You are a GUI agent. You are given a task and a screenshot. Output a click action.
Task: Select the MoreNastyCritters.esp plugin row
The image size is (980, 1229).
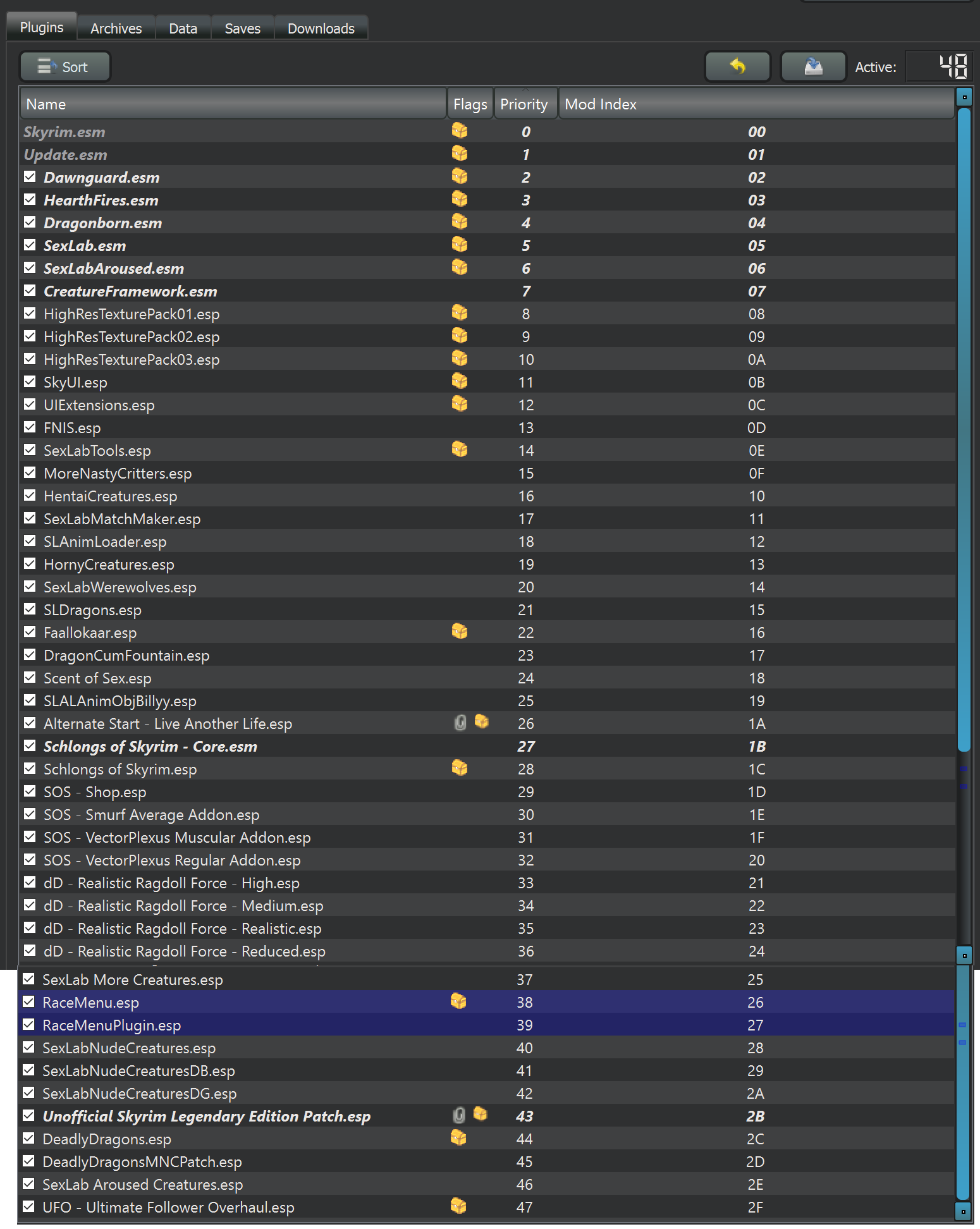click(x=487, y=474)
